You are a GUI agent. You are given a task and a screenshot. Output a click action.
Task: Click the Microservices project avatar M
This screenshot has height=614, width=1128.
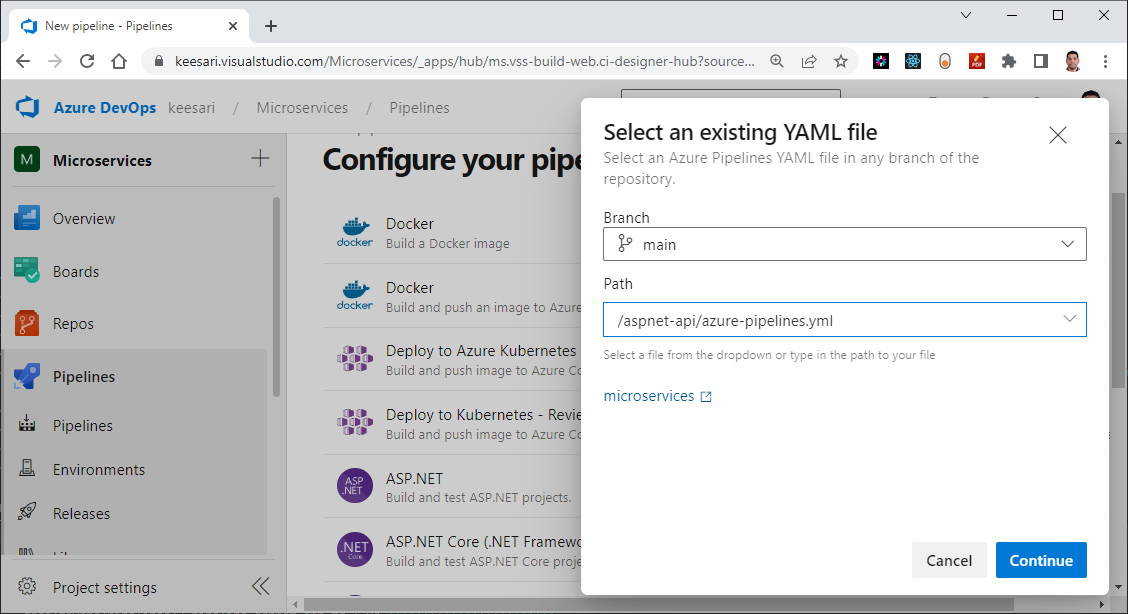click(27, 160)
